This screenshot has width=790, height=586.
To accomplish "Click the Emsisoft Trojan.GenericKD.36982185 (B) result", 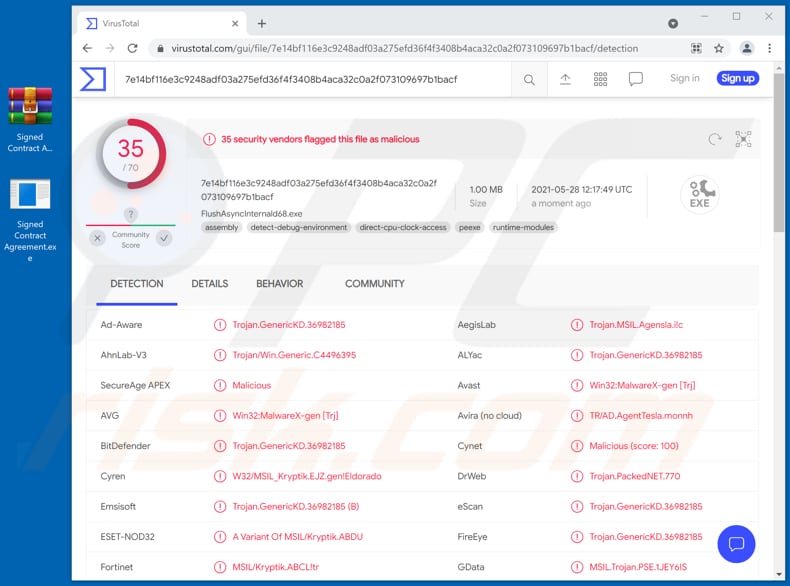I will tap(295, 506).
